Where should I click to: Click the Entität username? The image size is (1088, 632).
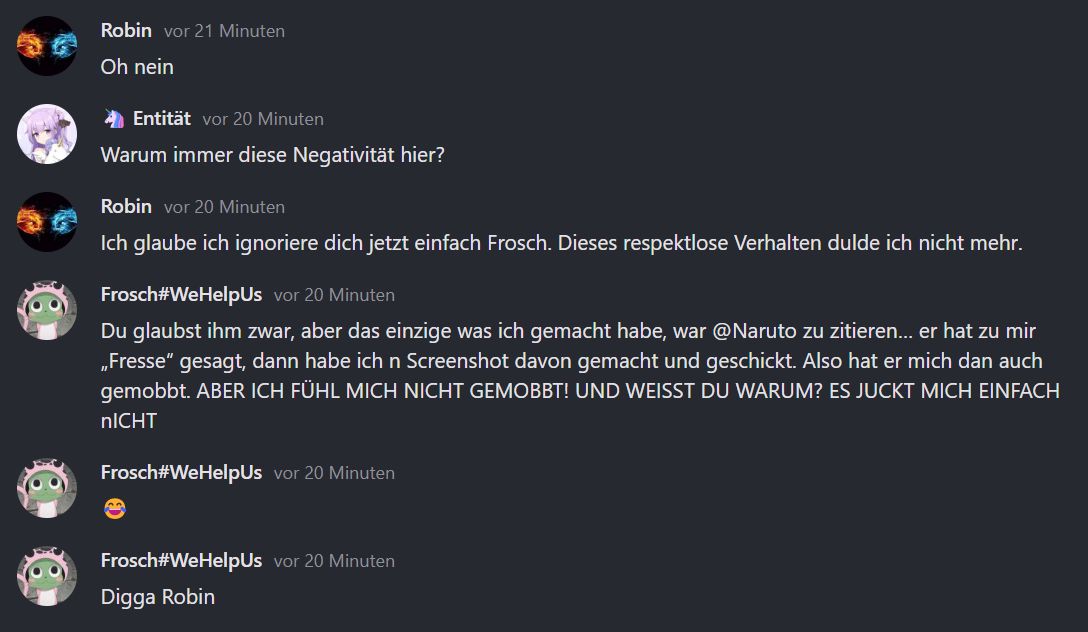(162, 119)
